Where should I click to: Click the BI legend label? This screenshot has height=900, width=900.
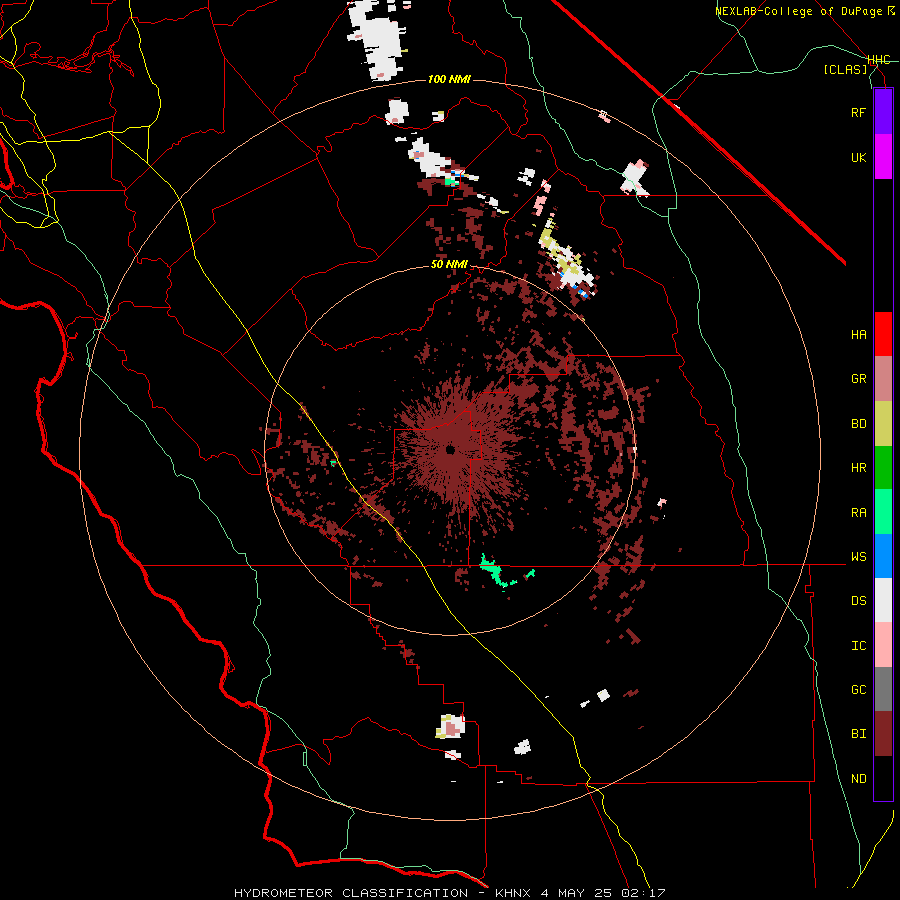(x=858, y=734)
